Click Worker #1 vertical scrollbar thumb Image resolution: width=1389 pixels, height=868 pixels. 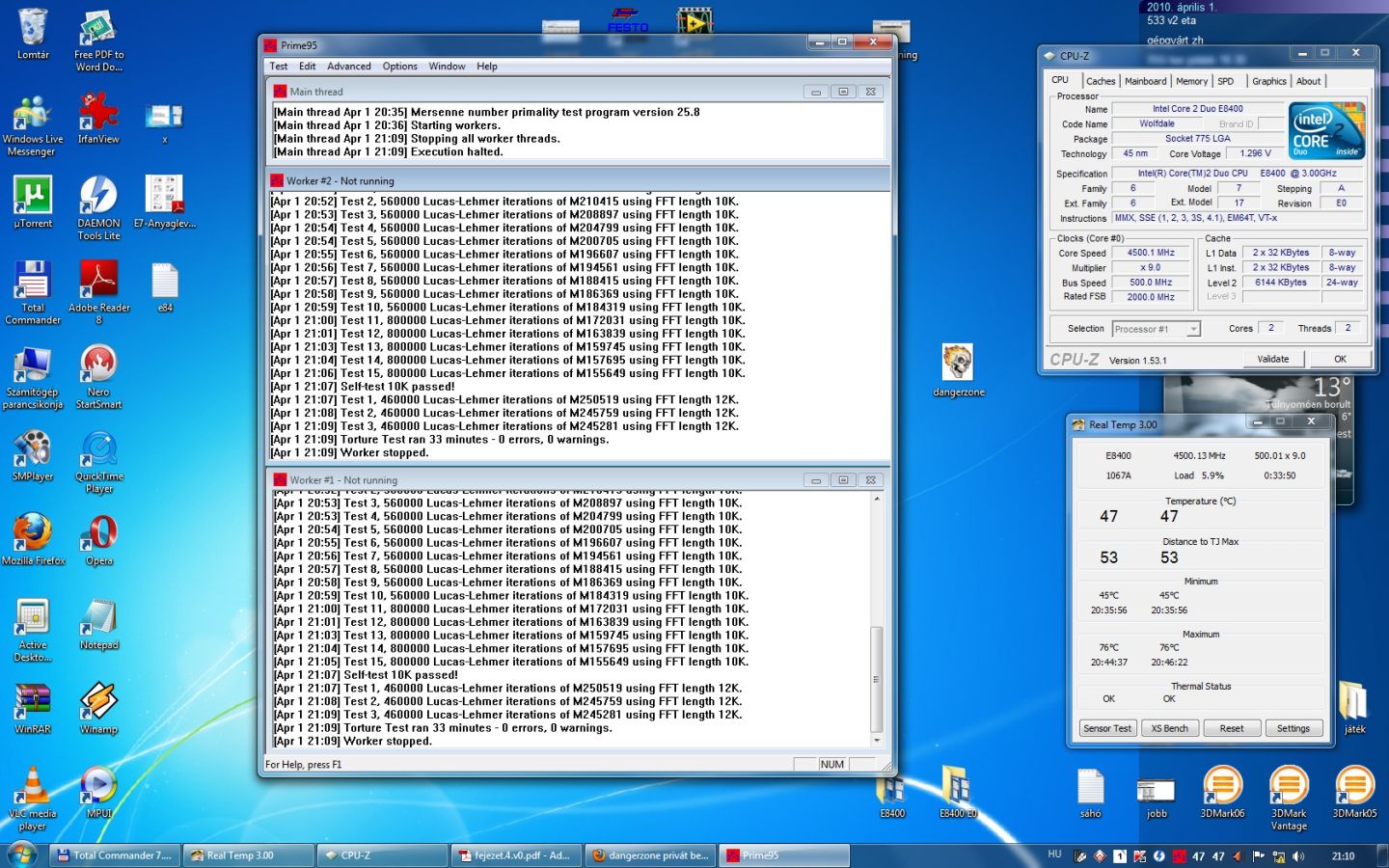click(x=877, y=679)
